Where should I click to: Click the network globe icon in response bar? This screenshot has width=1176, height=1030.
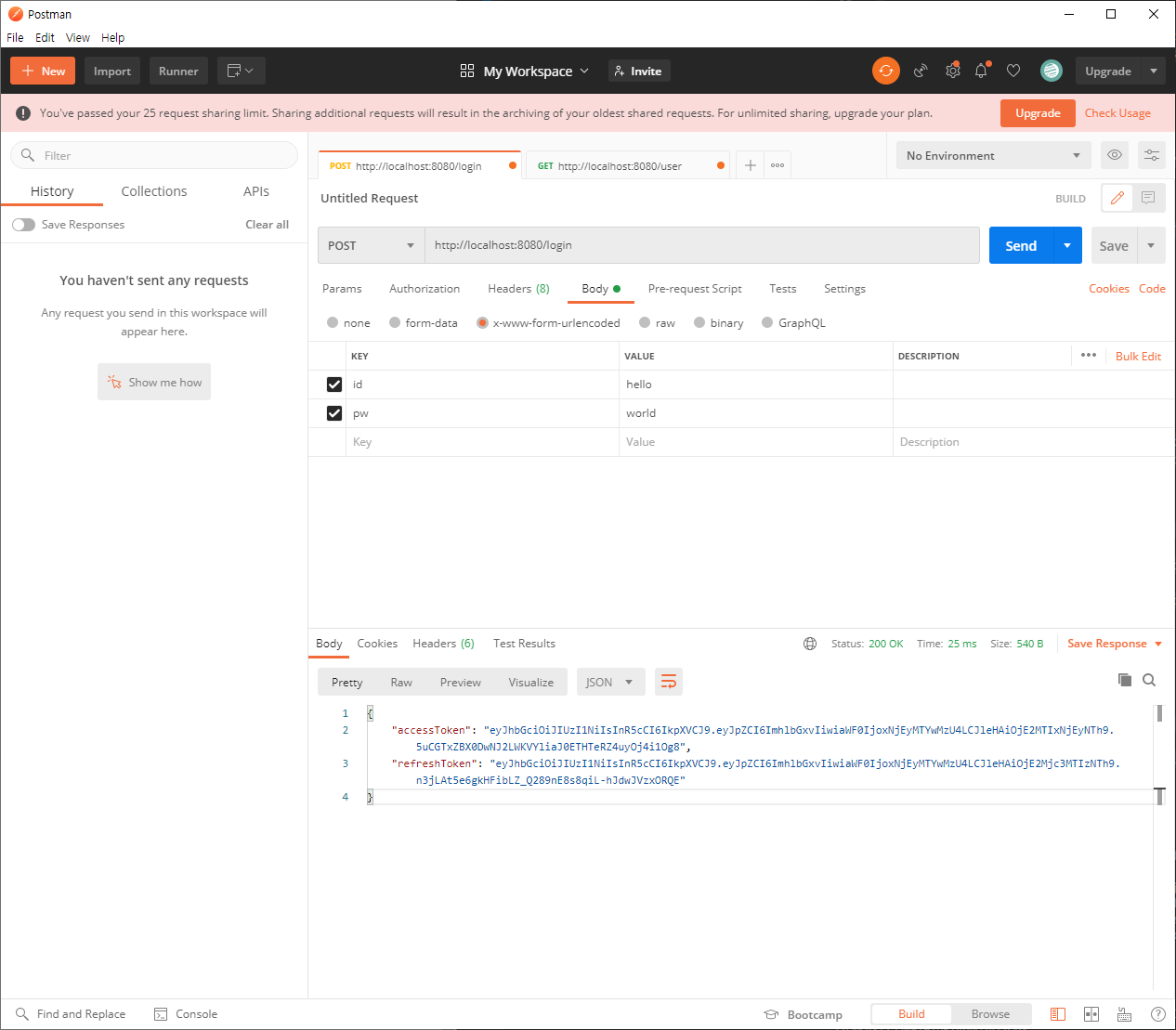[810, 644]
